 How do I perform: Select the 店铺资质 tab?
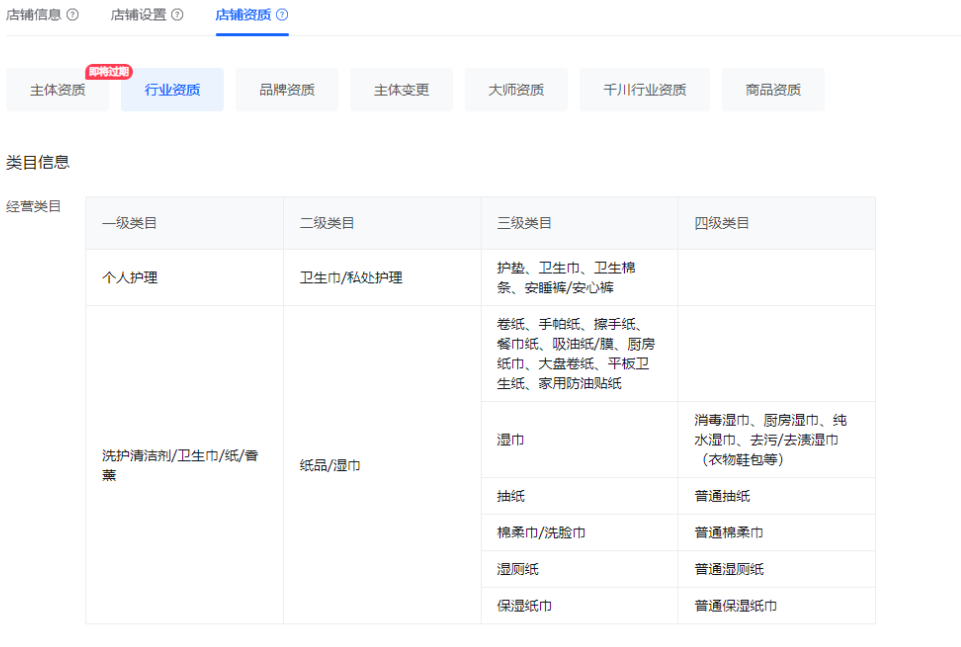tap(243, 15)
